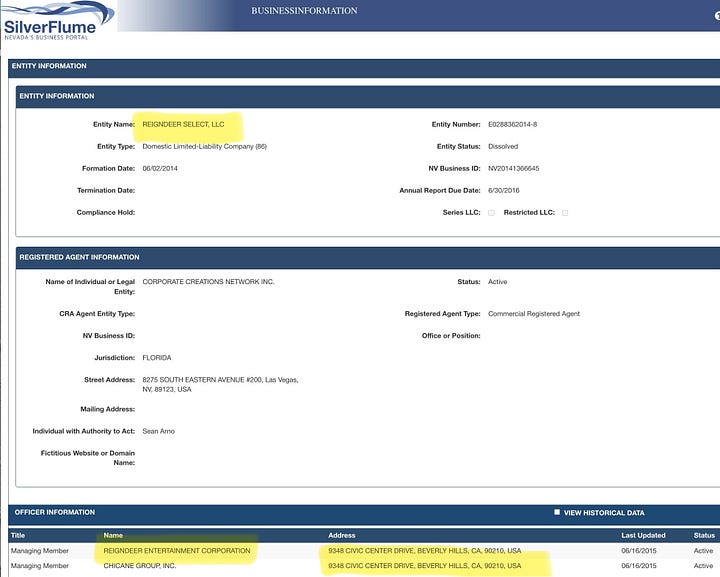Click the Status column header in officer table
This screenshot has width=720, height=577.
pos(704,535)
